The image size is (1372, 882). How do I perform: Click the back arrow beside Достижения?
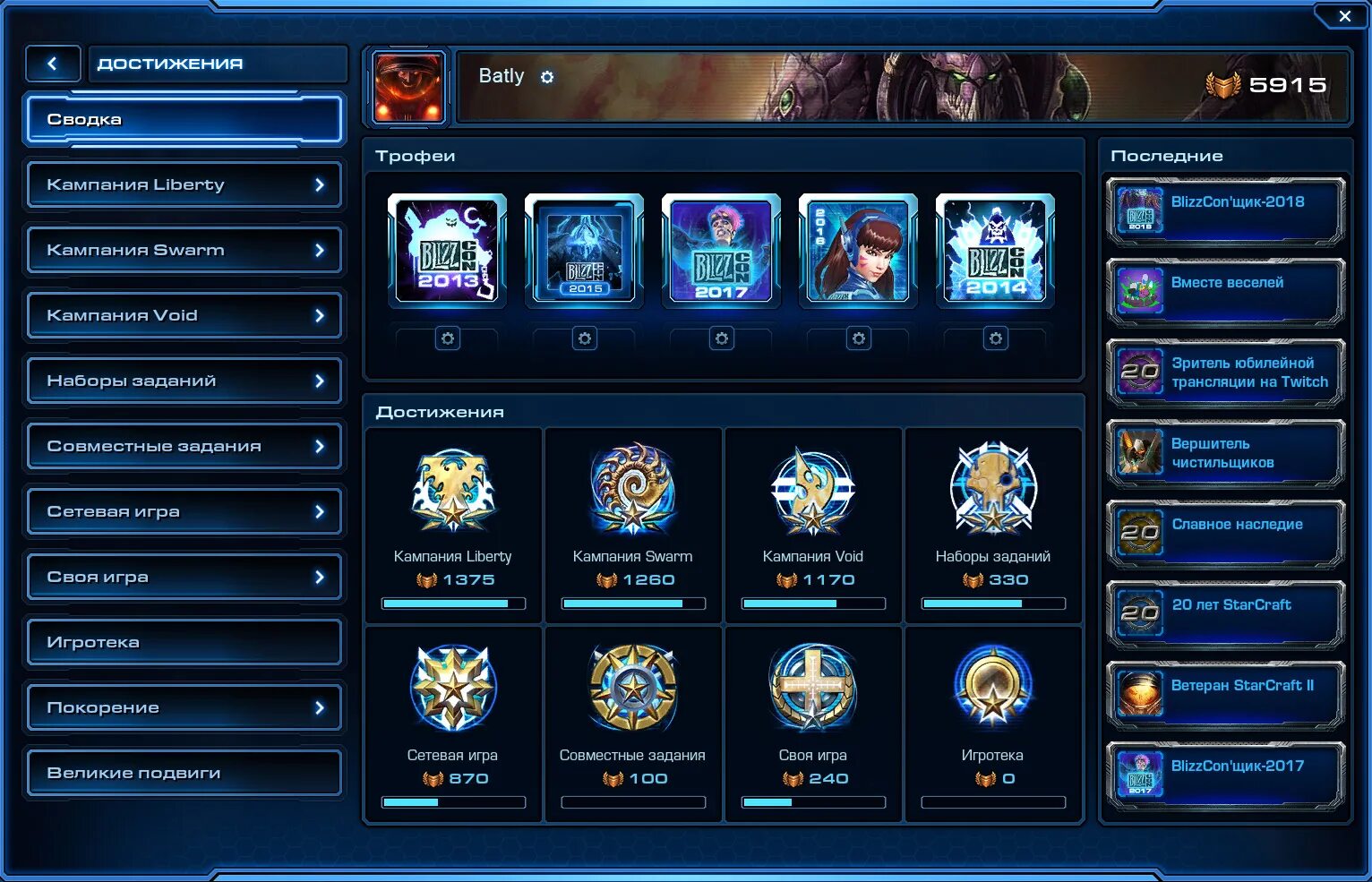[x=53, y=64]
